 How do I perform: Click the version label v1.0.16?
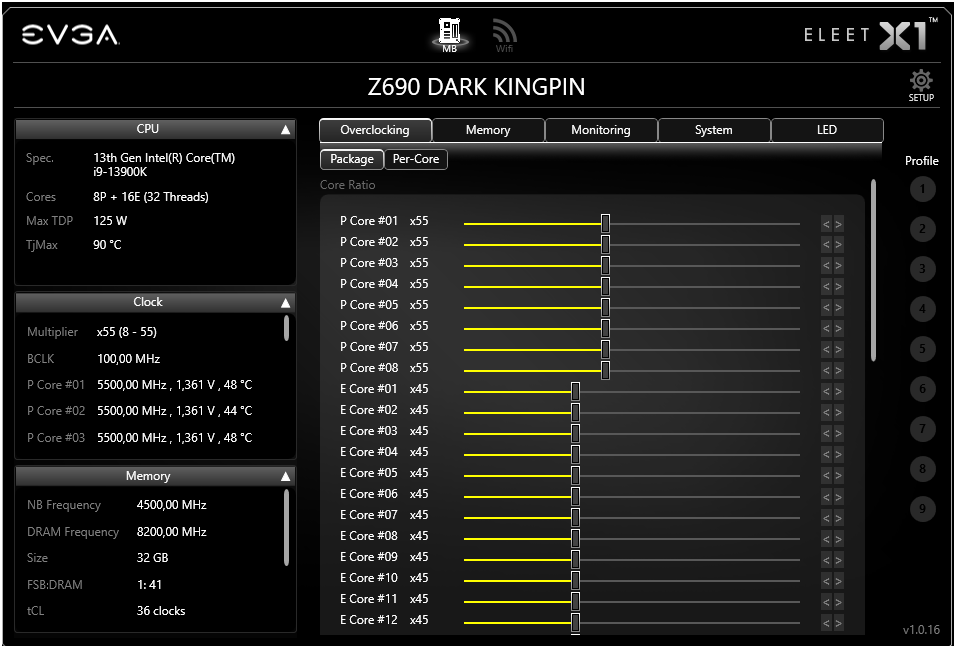point(921,629)
